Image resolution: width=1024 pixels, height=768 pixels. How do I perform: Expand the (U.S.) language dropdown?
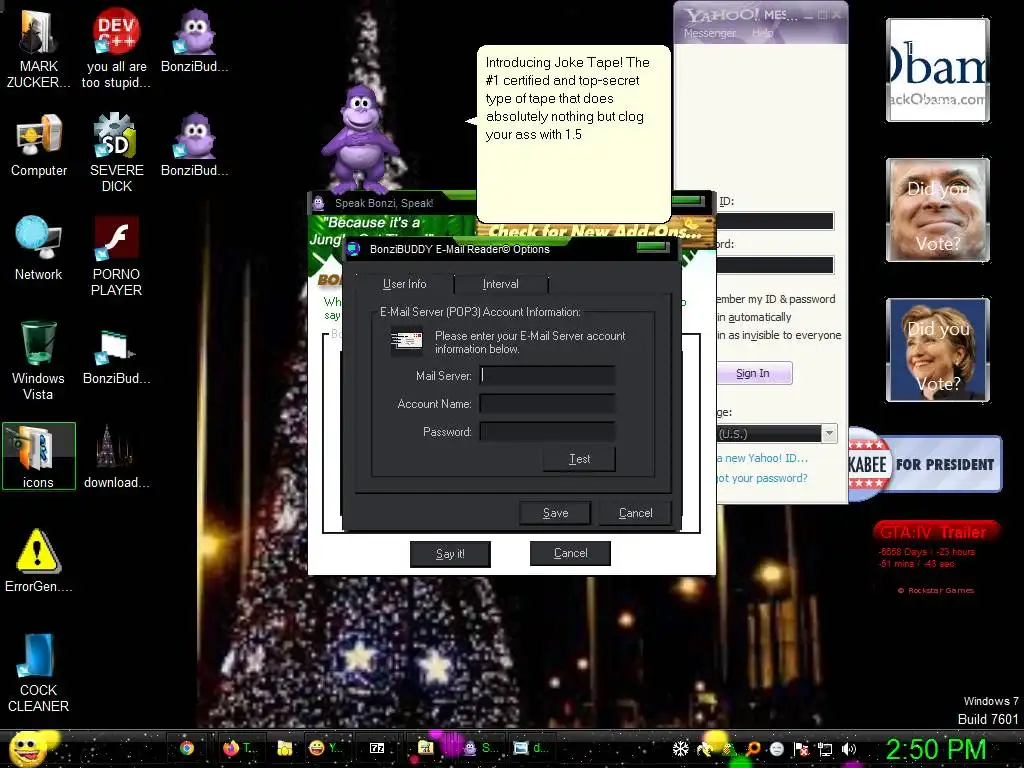point(829,434)
